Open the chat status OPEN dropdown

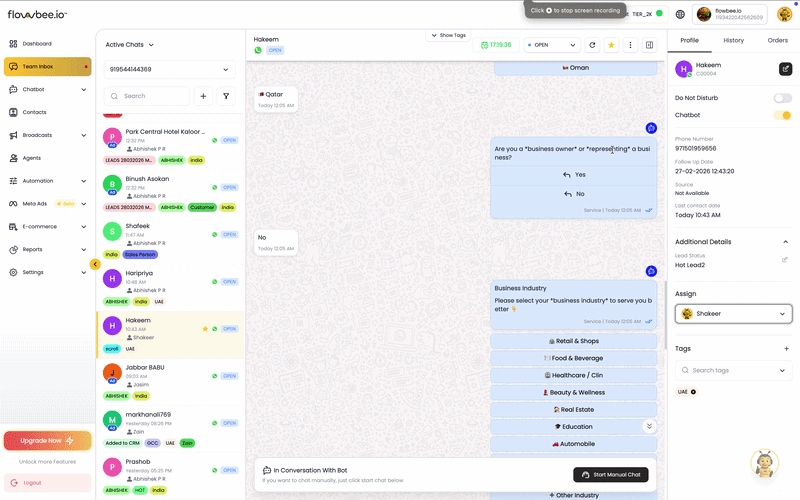pos(551,45)
